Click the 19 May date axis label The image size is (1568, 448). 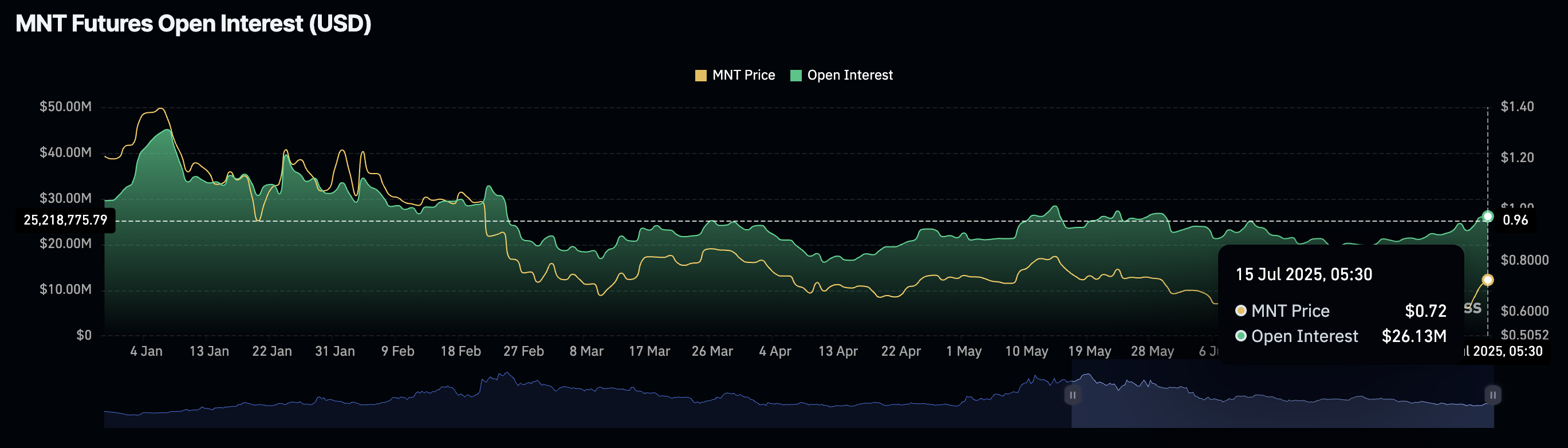click(1090, 351)
